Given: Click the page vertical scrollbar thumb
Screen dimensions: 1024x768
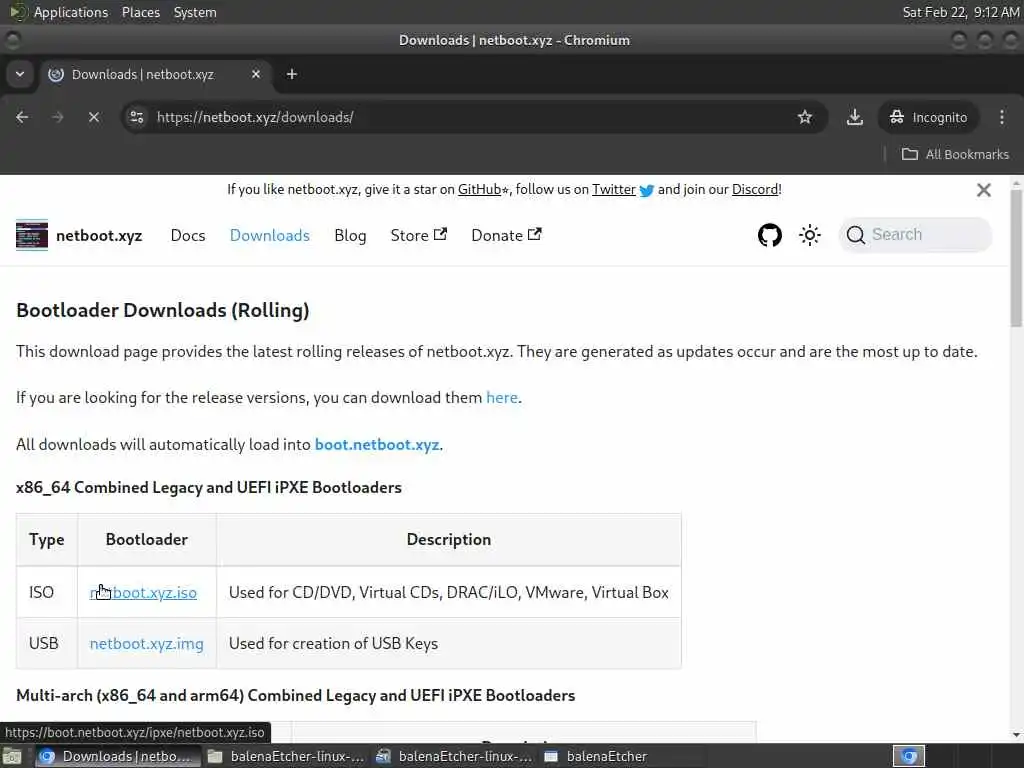Looking at the screenshot, I should tap(1016, 258).
